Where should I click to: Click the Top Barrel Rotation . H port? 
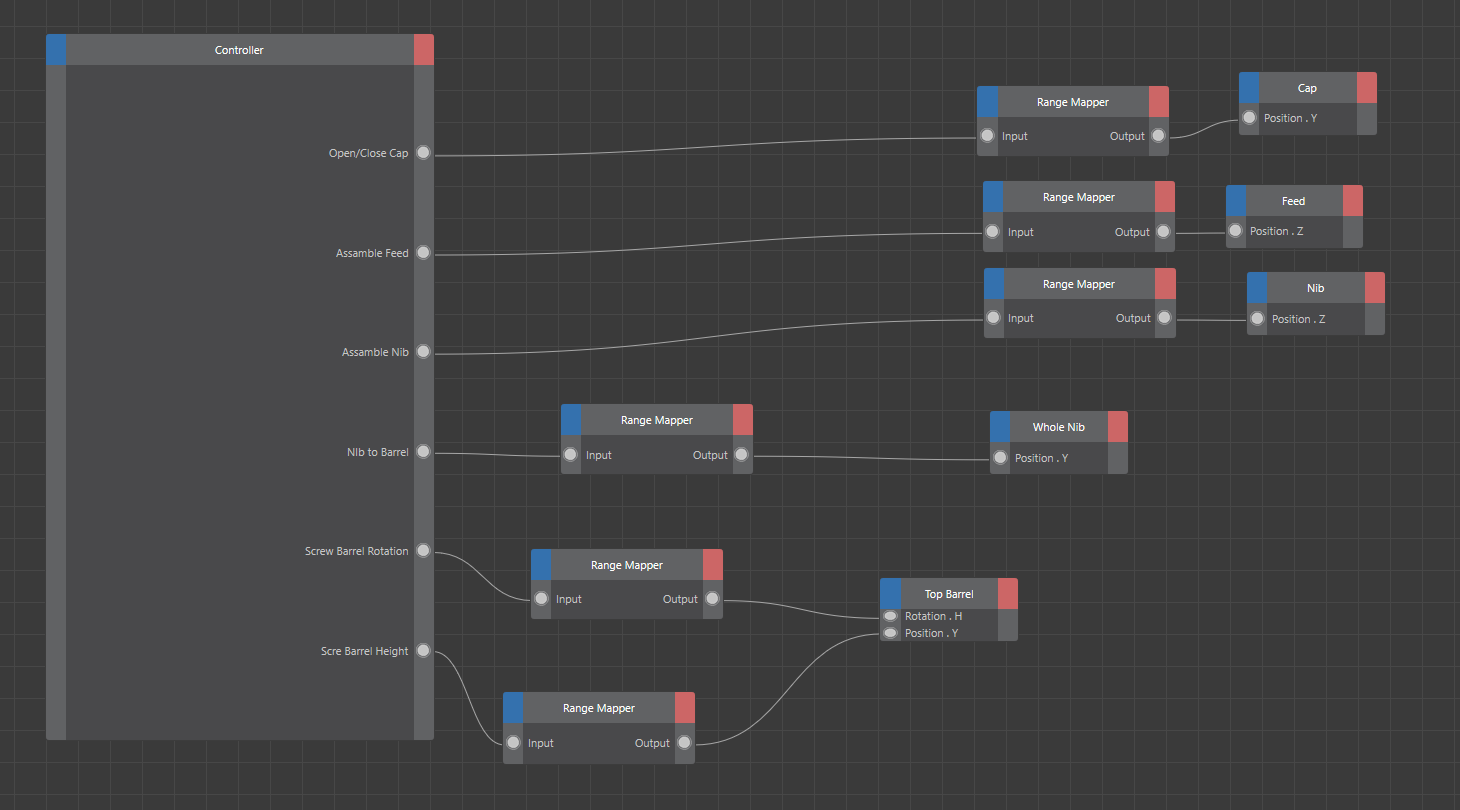click(890, 616)
